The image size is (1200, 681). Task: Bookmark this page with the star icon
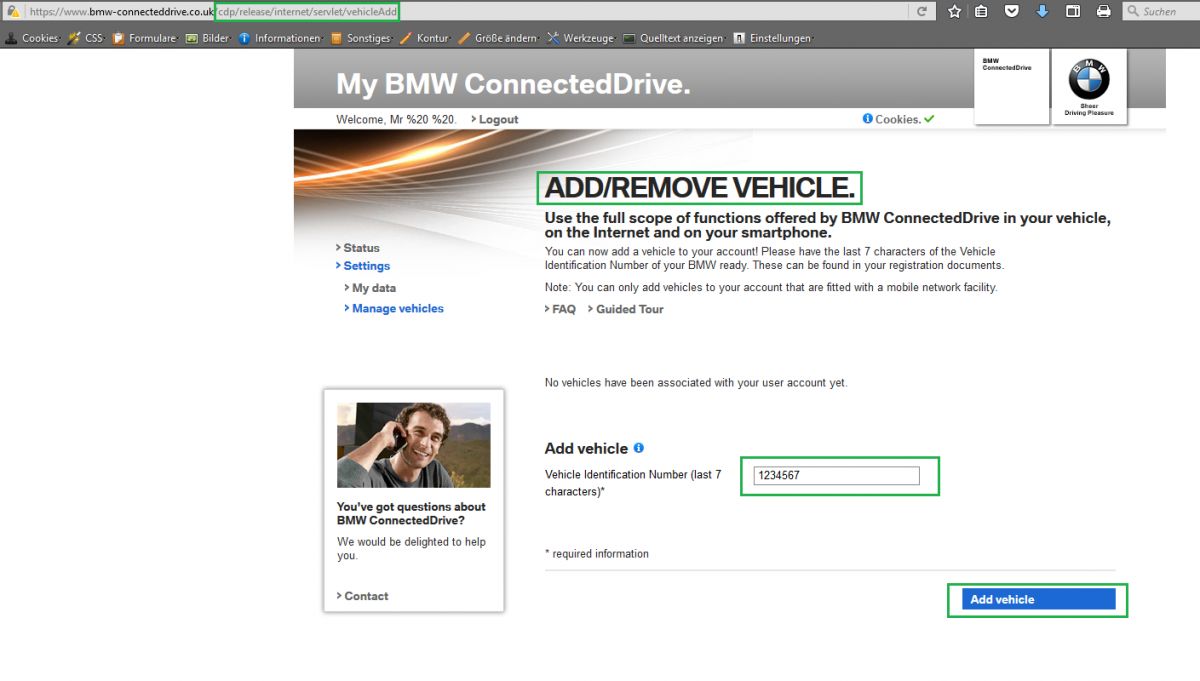tap(954, 11)
